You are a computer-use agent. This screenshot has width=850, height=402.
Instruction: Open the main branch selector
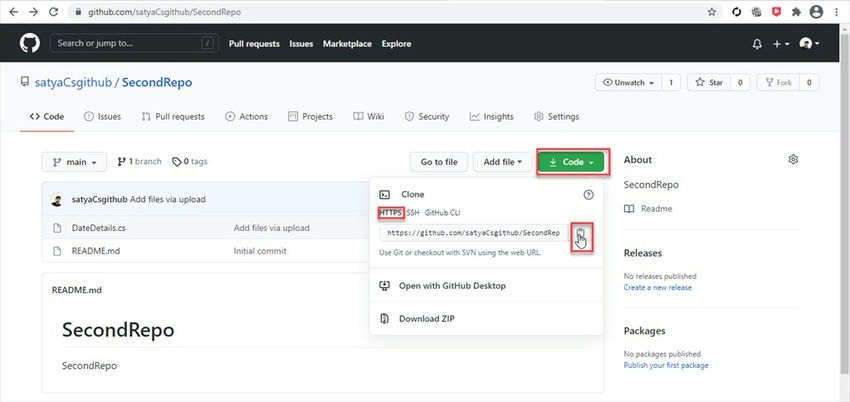[74, 162]
